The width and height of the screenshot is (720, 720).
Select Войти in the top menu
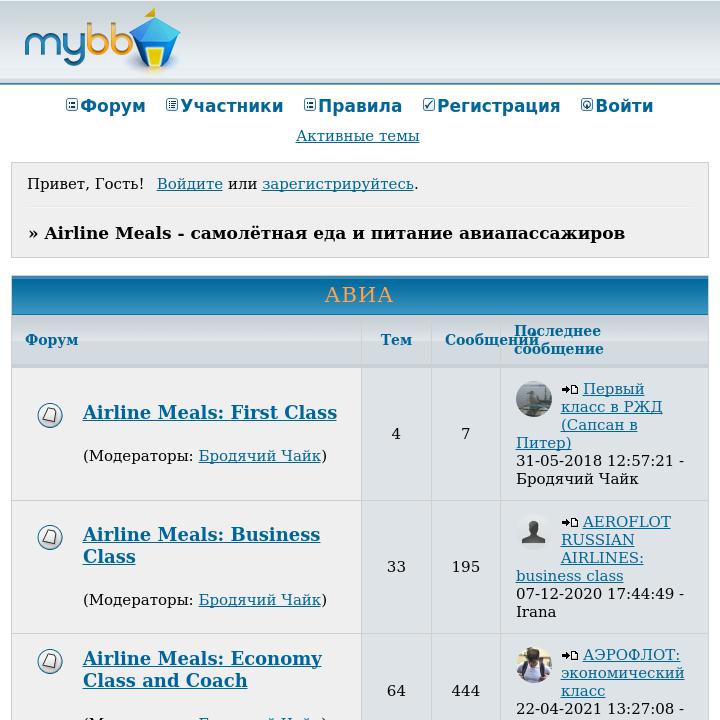[x=624, y=106]
